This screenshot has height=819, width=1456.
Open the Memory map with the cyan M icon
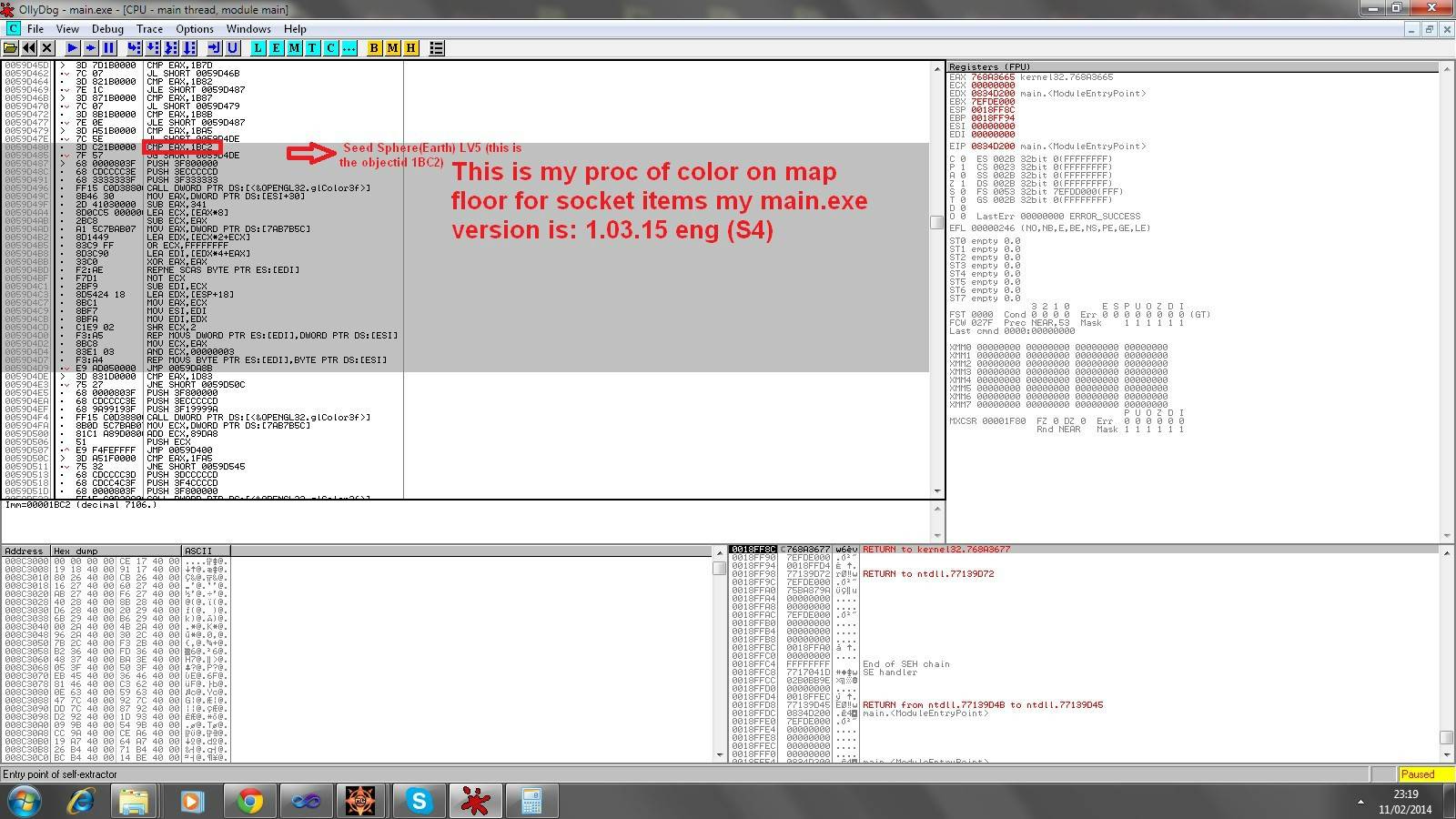coord(295,47)
